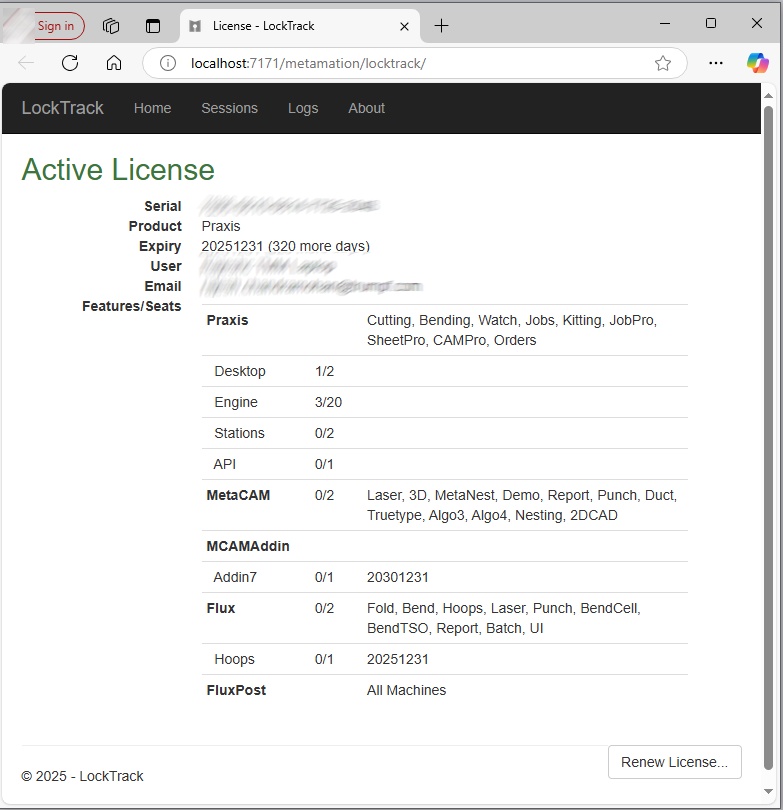Click the Flux row heading
Image resolution: width=783 pixels, height=810 pixels.
[221, 609]
